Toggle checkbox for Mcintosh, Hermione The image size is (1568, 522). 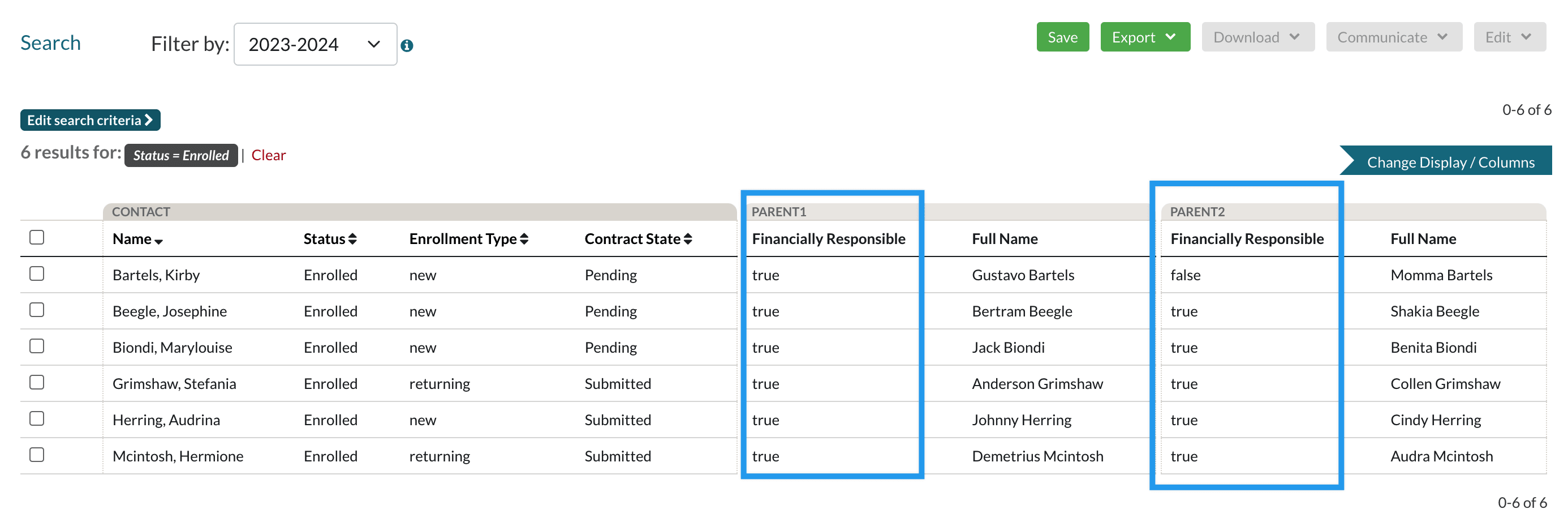click(x=37, y=455)
